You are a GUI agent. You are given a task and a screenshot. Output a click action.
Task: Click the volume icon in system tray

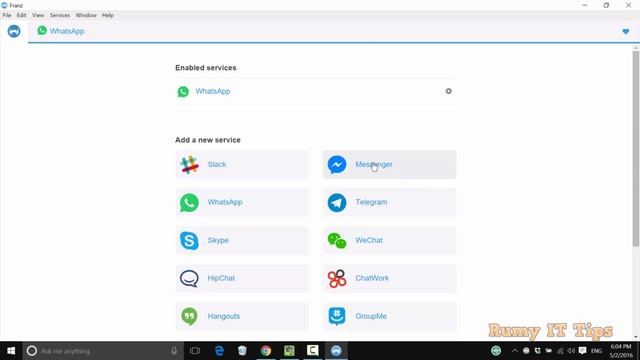click(x=571, y=351)
